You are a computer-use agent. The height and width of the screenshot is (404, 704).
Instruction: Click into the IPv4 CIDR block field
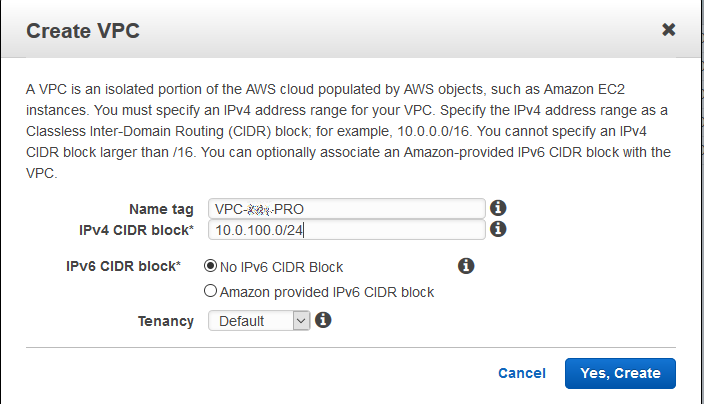(346, 231)
